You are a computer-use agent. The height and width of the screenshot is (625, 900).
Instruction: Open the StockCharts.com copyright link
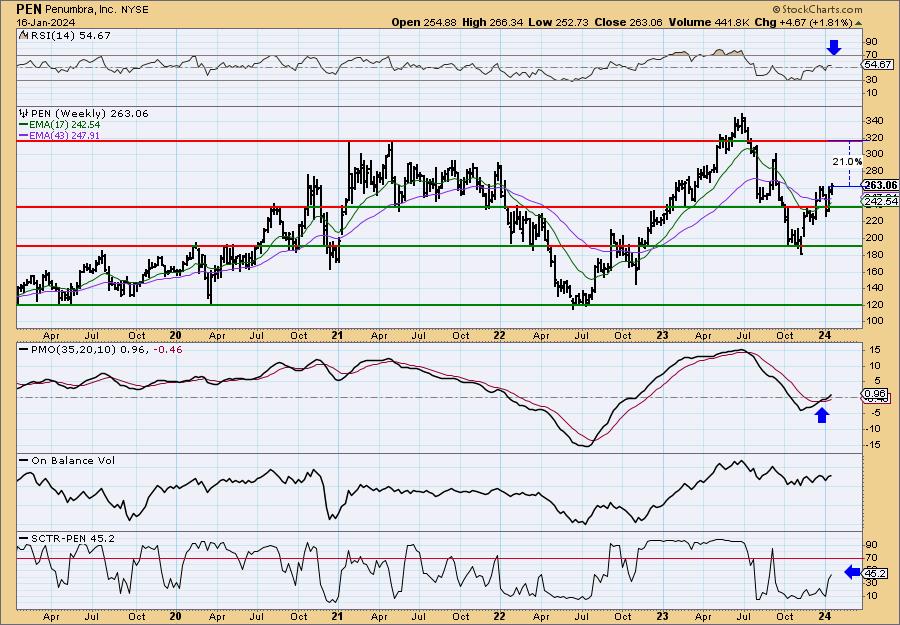(x=817, y=9)
